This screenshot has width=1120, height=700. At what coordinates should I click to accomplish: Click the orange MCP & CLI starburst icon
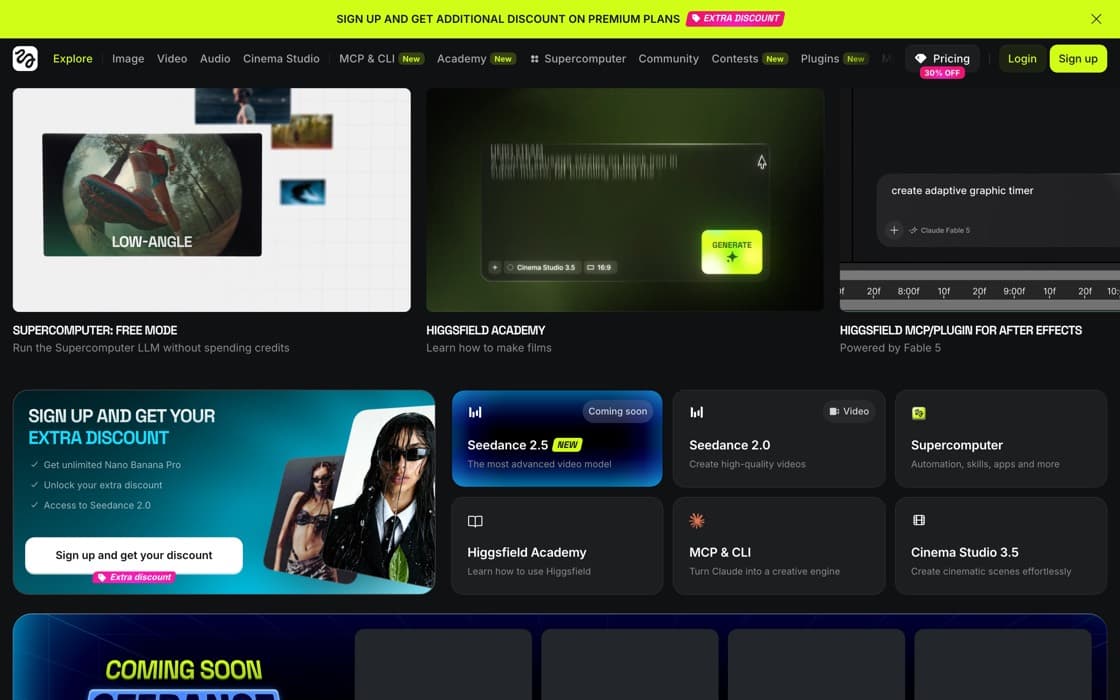click(x=696, y=520)
